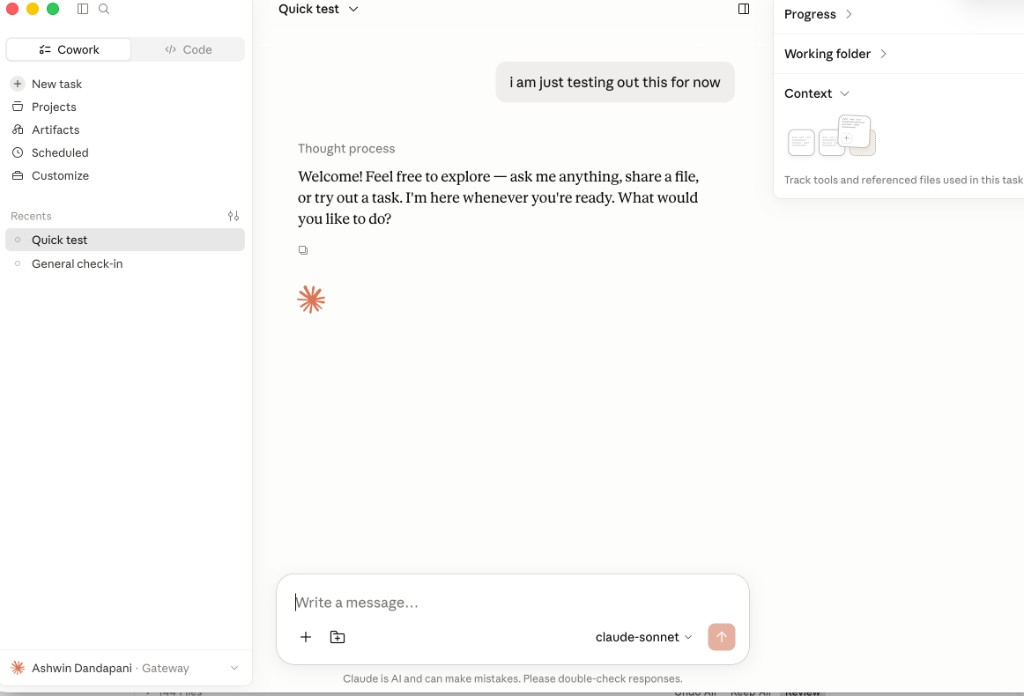Image resolution: width=1024 pixels, height=696 pixels.
Task: Open the Quick test title dropdown
Action: pyautogui.click(x=318, y=9)
